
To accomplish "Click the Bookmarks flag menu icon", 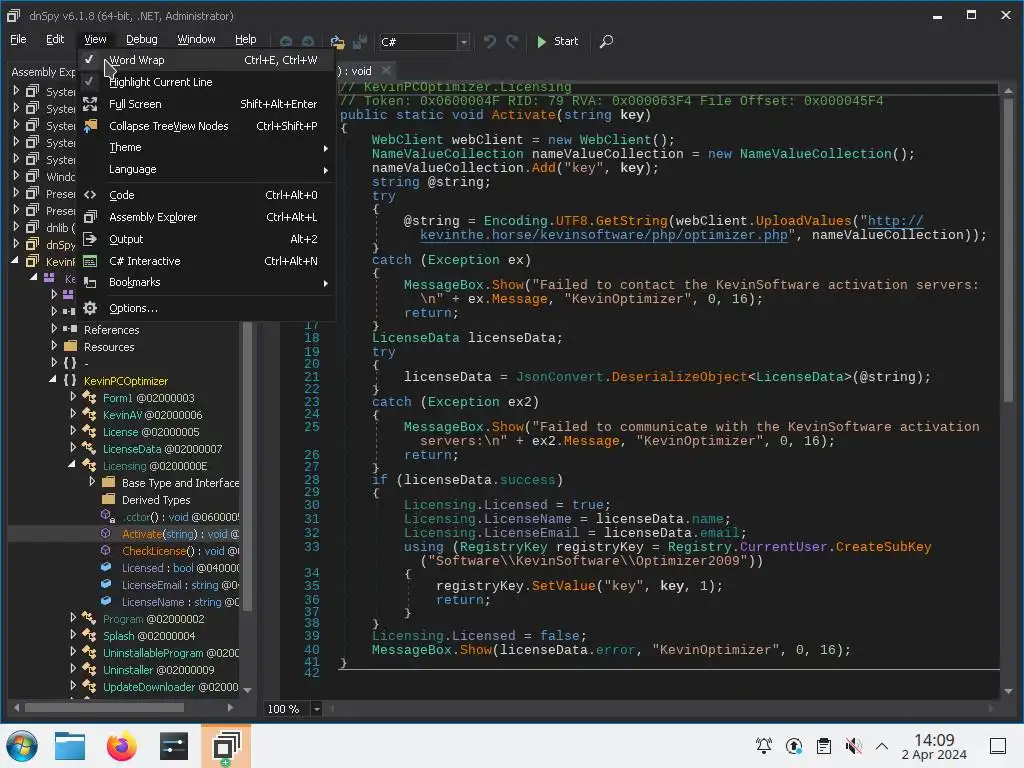I will (90, 283).
